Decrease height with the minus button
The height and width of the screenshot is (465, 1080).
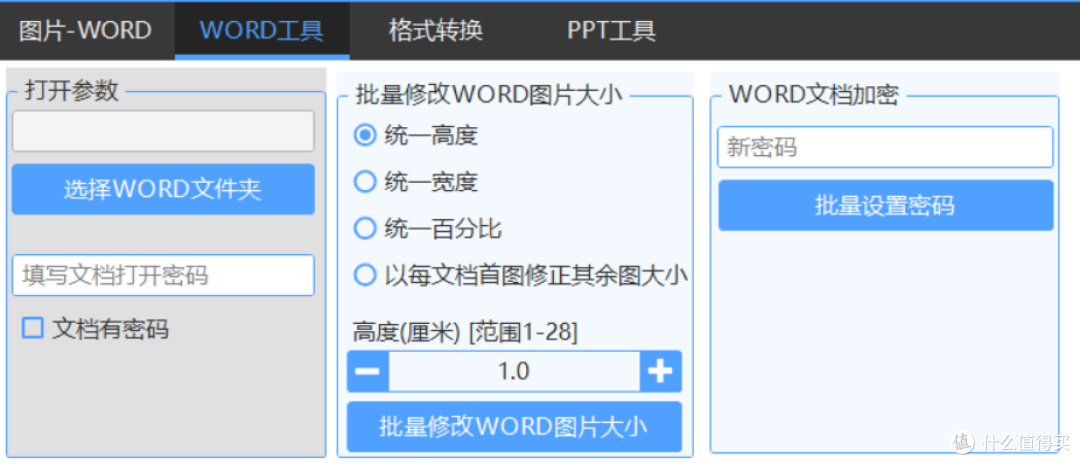point(368,371)
